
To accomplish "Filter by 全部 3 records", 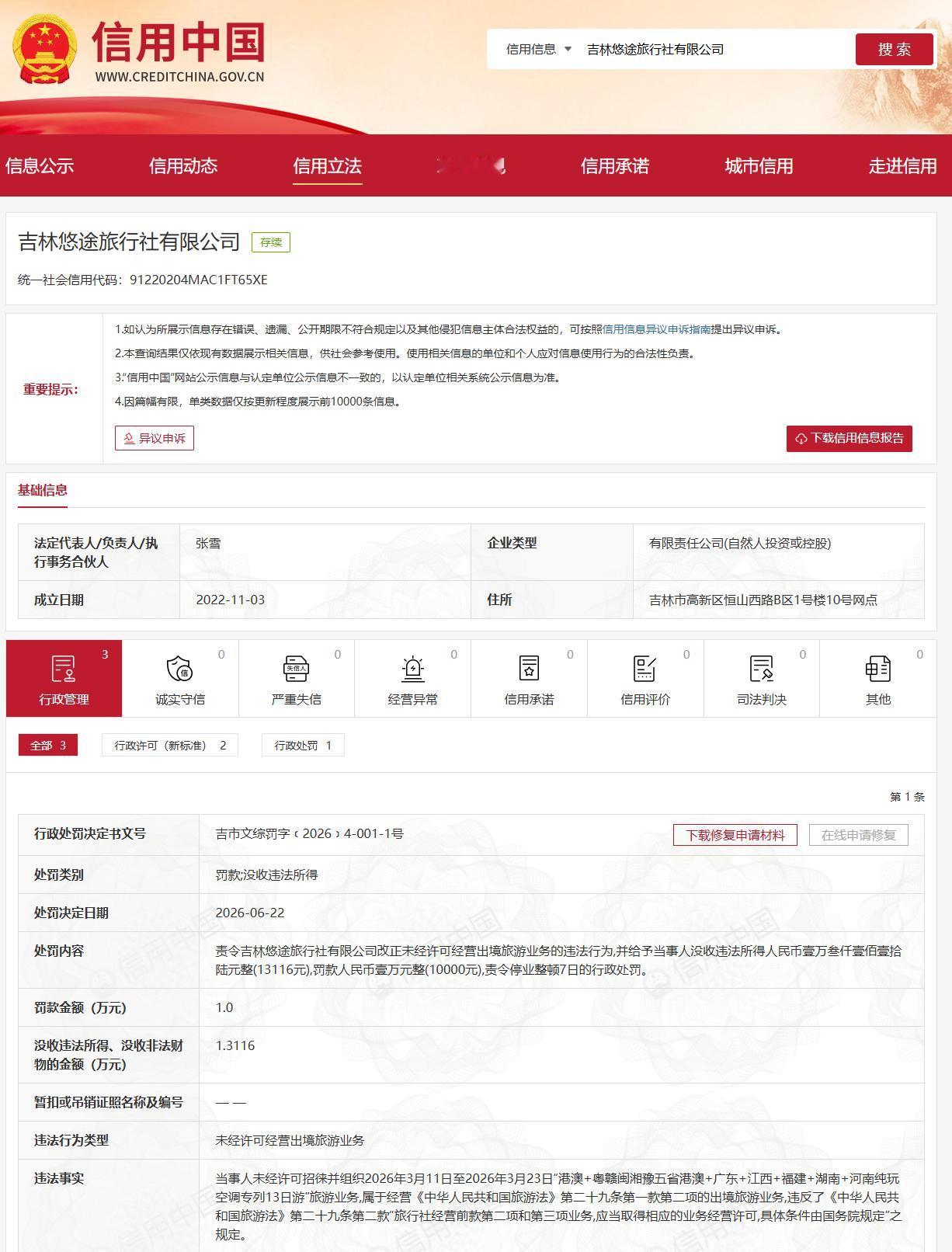I will pos(48,746).
